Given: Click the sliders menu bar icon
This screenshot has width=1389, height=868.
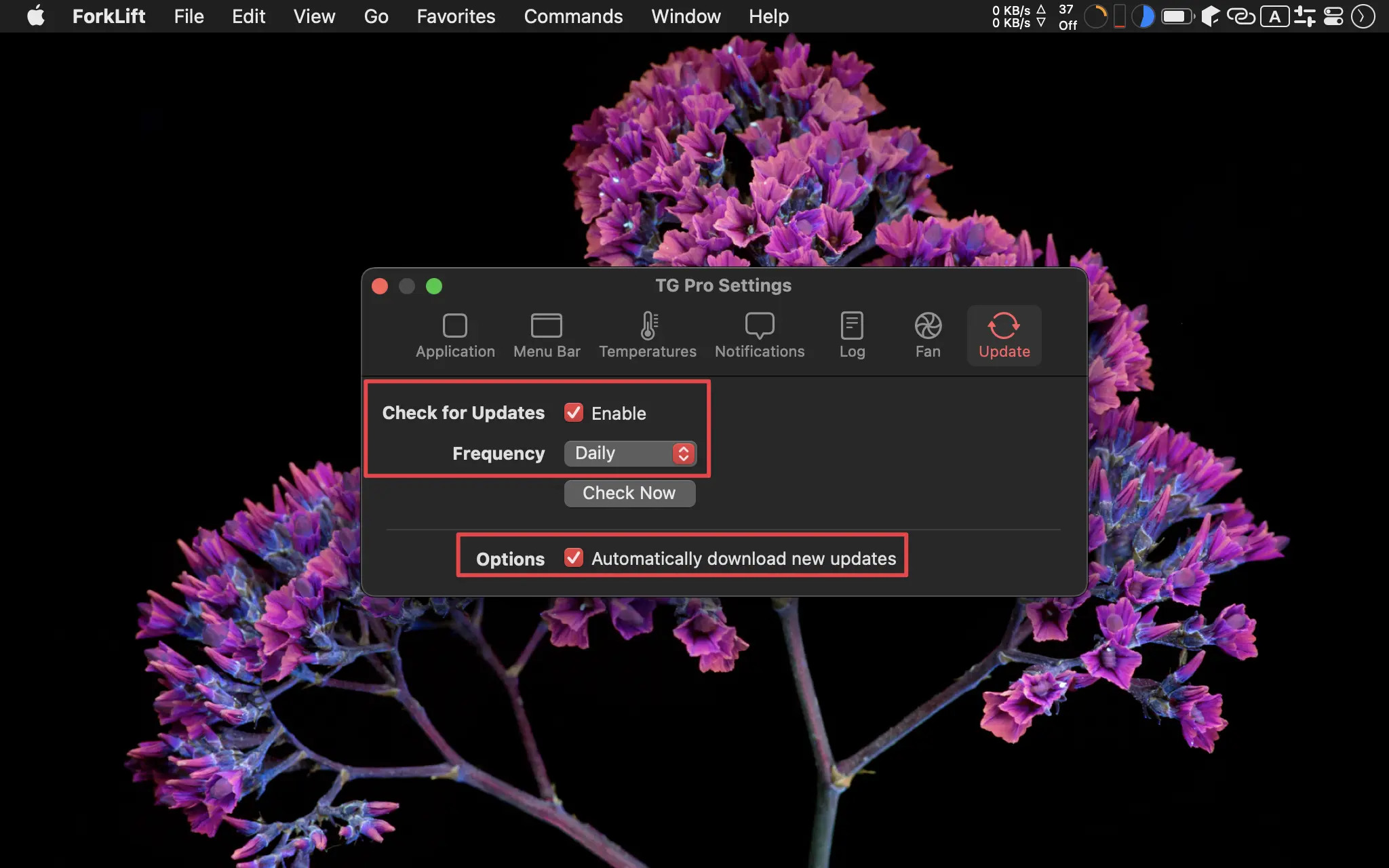Looking at the screenshot, I should pyautogui.click(x=1304, y=16).
